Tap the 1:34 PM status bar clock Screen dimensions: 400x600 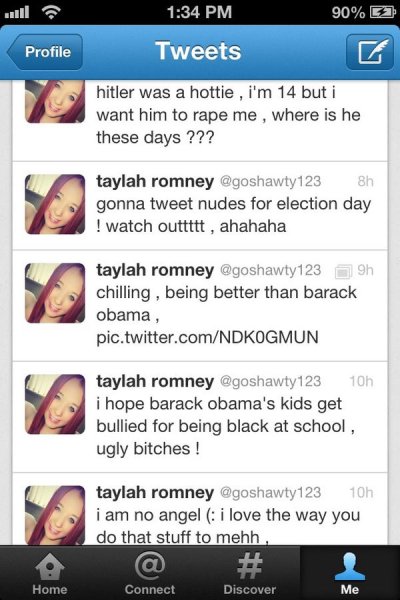pyautogui.click(x=199, y=12)
